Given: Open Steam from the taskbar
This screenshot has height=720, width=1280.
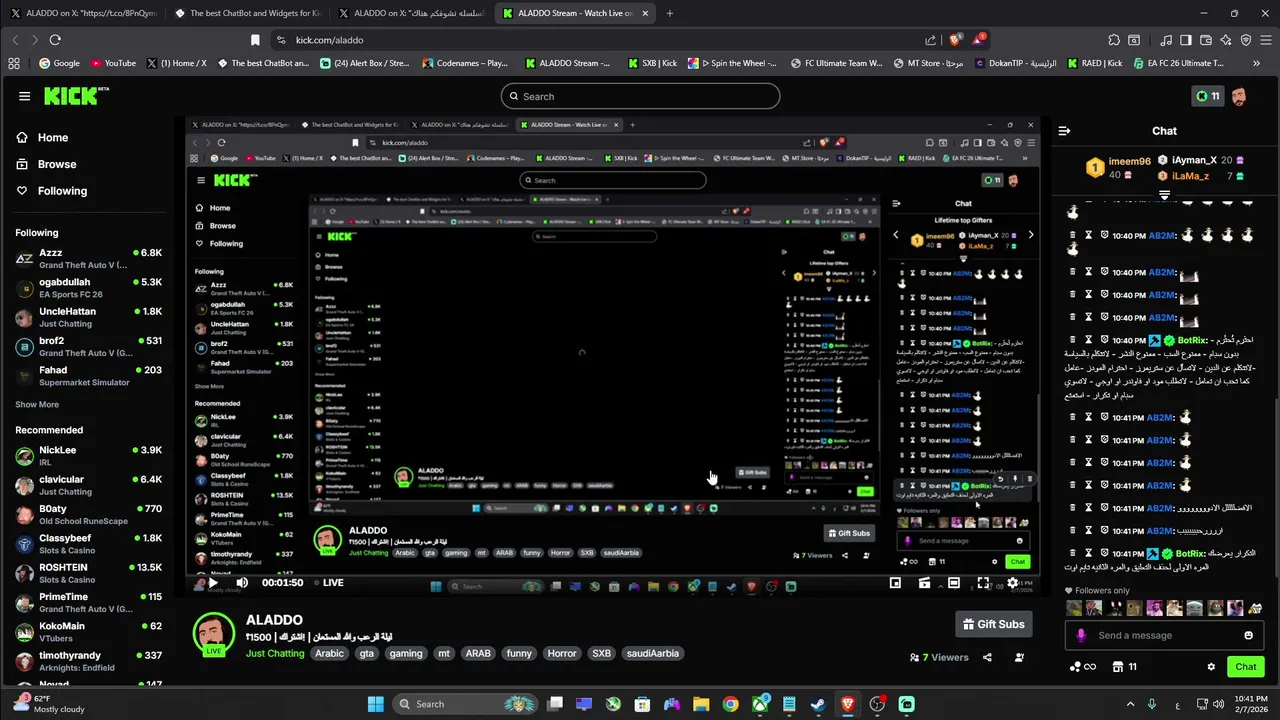Looking at the screenshot, I should pyautogui.click(x=818, y=704).
